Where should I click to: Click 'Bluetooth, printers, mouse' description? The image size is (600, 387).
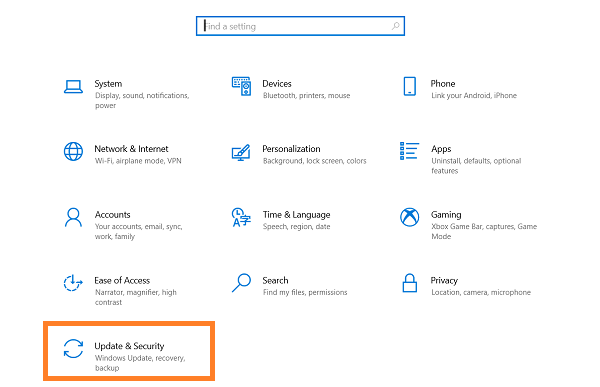[307, 95]
